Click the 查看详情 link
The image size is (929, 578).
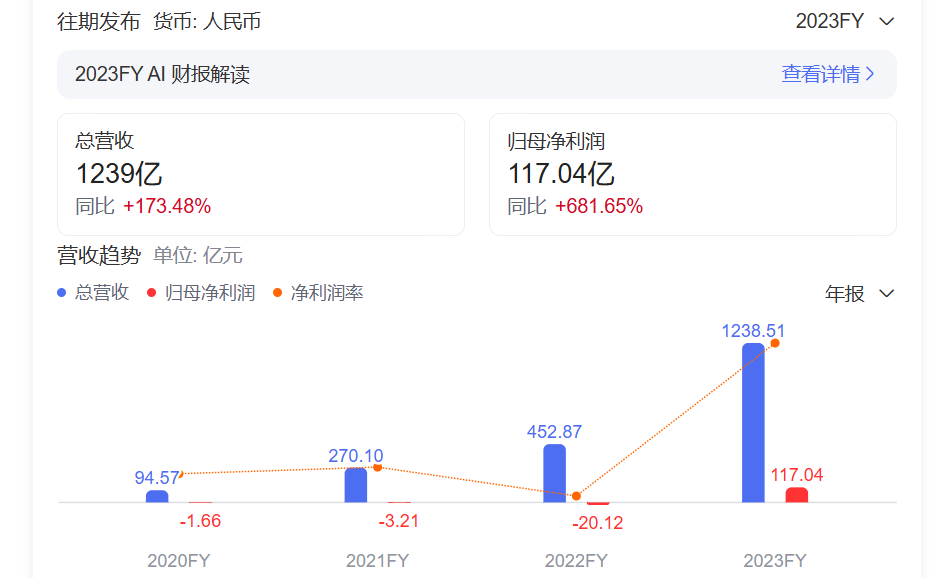point(820,74)
